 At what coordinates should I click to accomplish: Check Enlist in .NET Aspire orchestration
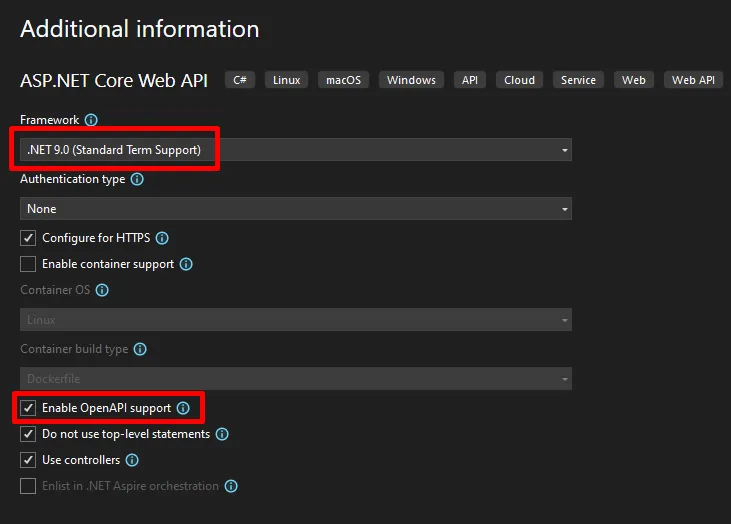pyautogui.click(x=28, y=486)
